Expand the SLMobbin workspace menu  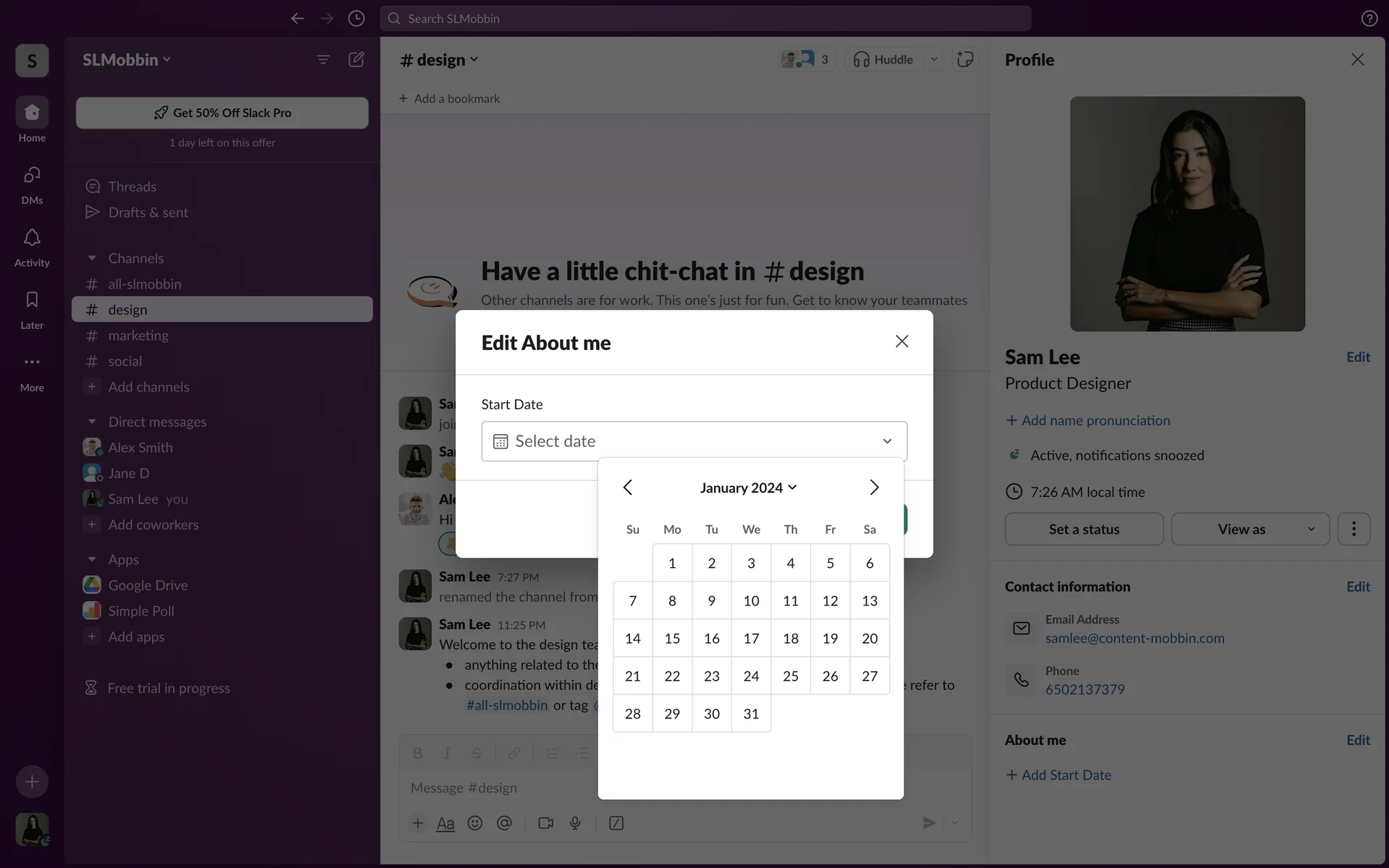[127, 59]
